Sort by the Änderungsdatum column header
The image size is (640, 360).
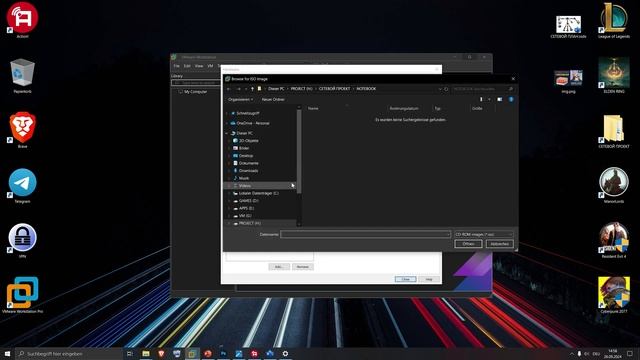coord(404,109)
